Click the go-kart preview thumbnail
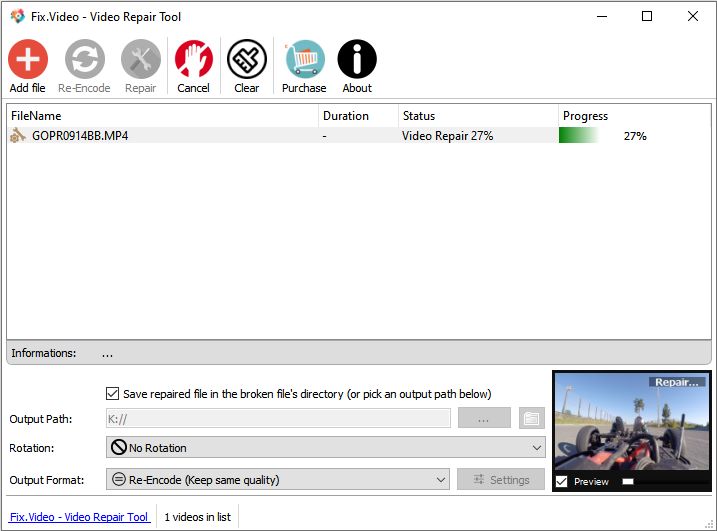The width and height of the screenshot is (717, 531). (632, 422)
